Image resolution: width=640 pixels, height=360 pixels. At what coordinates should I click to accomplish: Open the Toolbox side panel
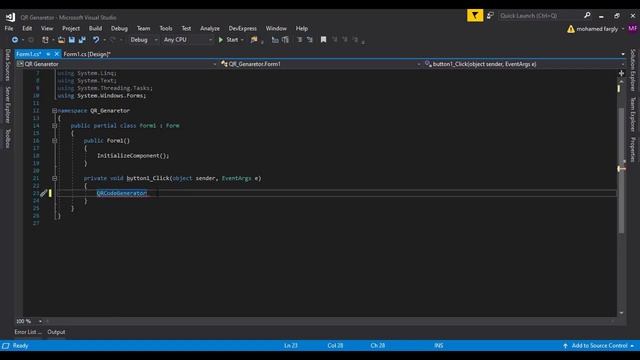pyautogui.click(x=7, y=138)
